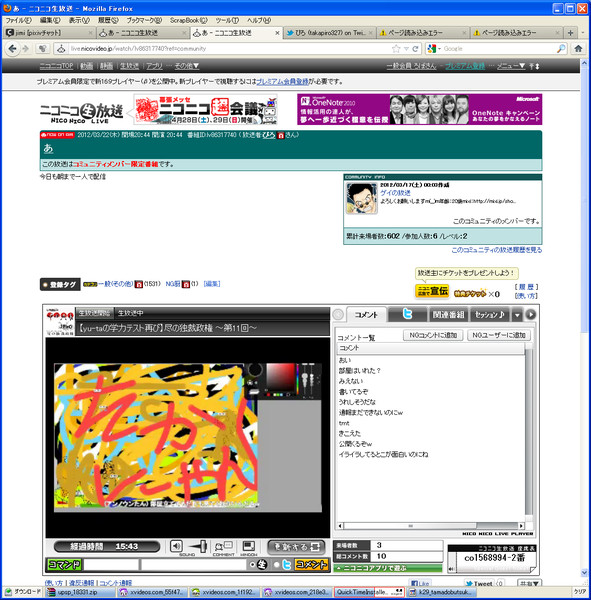Click the [編集] tag edit link
The width and height of the screenshot is (591, 600).
point(212,284)
